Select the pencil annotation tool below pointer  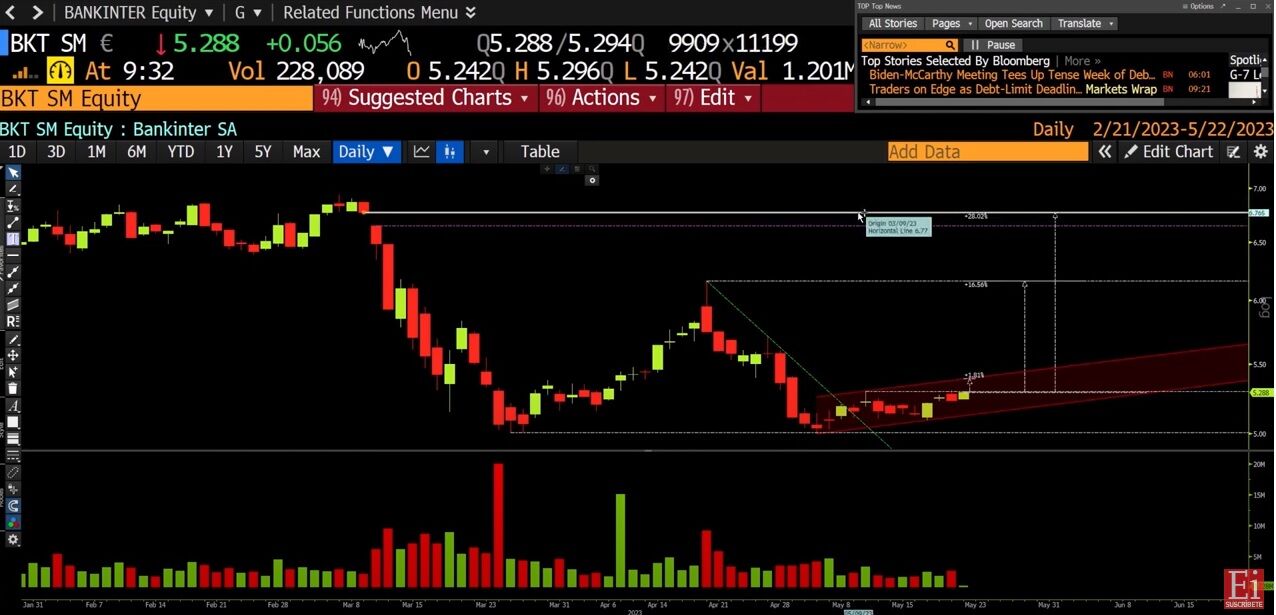pos(14,188)
